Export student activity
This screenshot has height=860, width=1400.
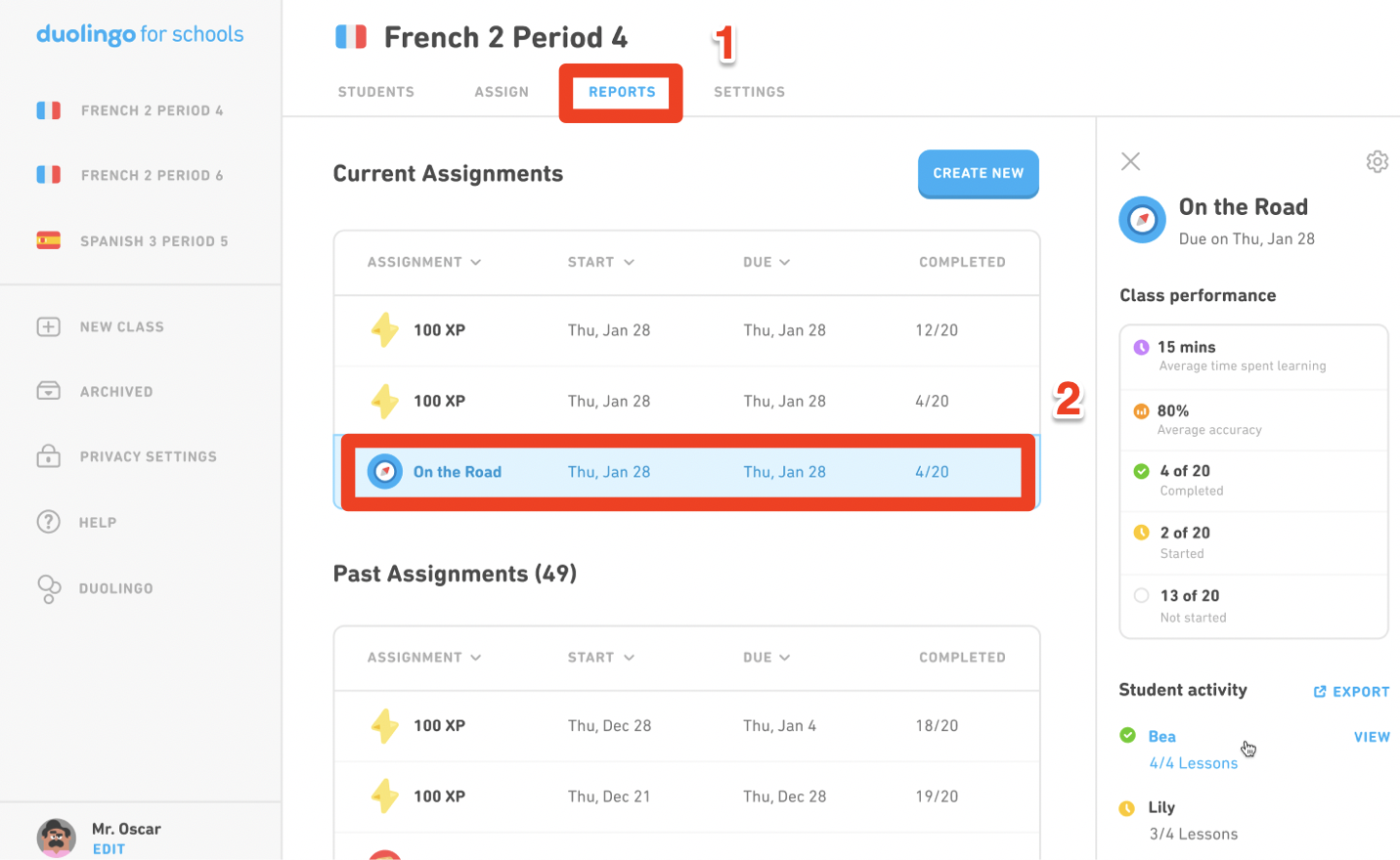[1351, 691]
